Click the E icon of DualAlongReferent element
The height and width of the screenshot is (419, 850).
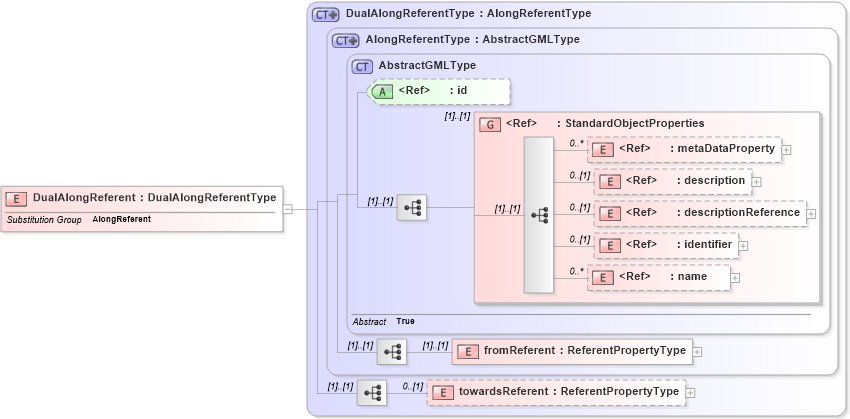click(16, 199)
